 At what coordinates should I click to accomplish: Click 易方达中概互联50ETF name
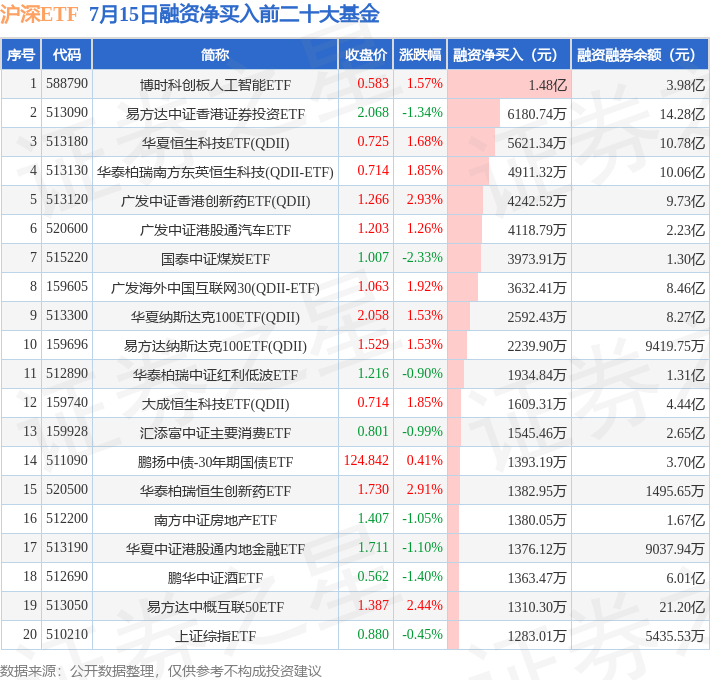(215, 606)
